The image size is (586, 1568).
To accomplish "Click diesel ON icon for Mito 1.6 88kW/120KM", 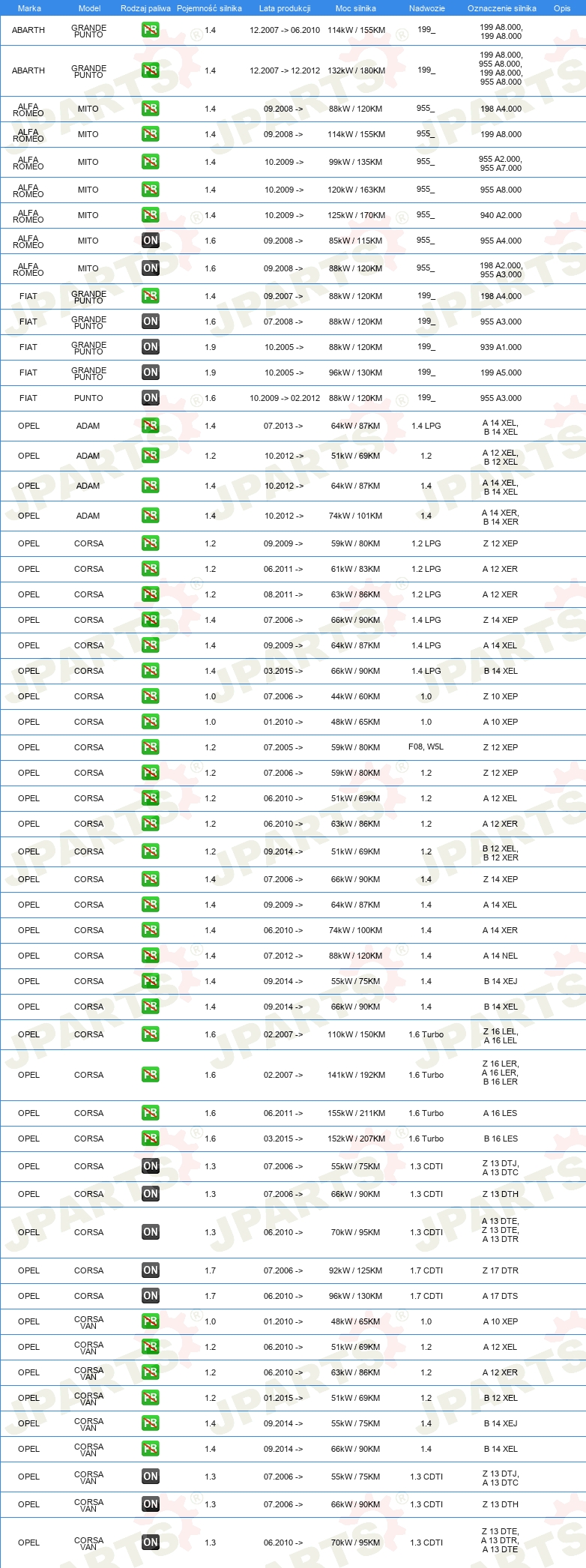I will 151,268.
